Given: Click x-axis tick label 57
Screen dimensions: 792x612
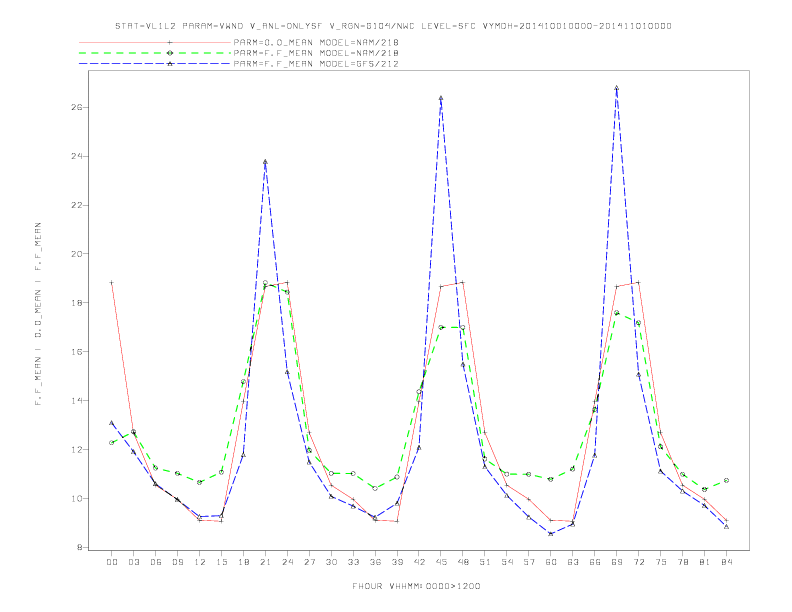Looking at the screenshot, I should (529, 562).
